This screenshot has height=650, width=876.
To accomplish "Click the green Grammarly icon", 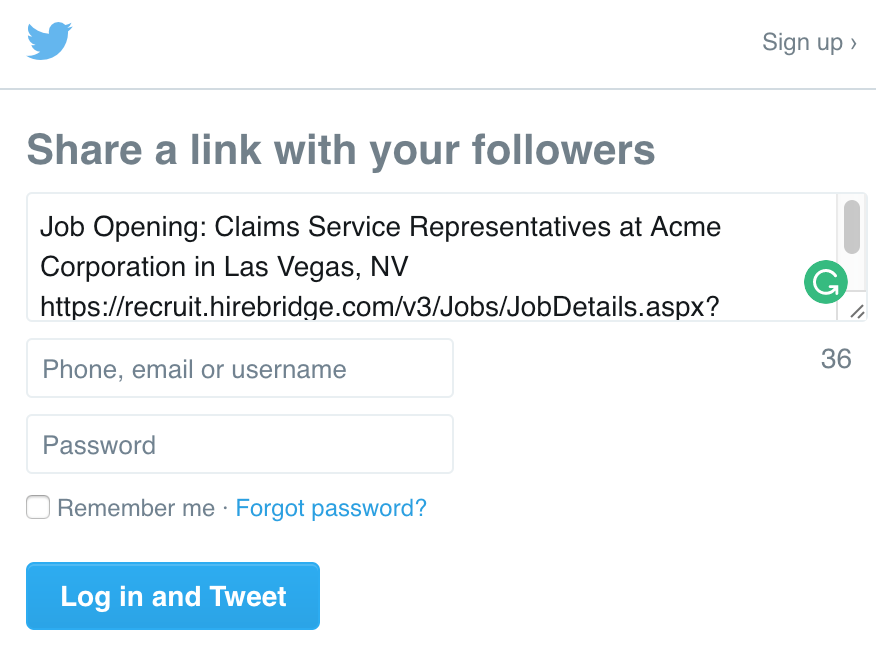I will click(x=825, y=283).
